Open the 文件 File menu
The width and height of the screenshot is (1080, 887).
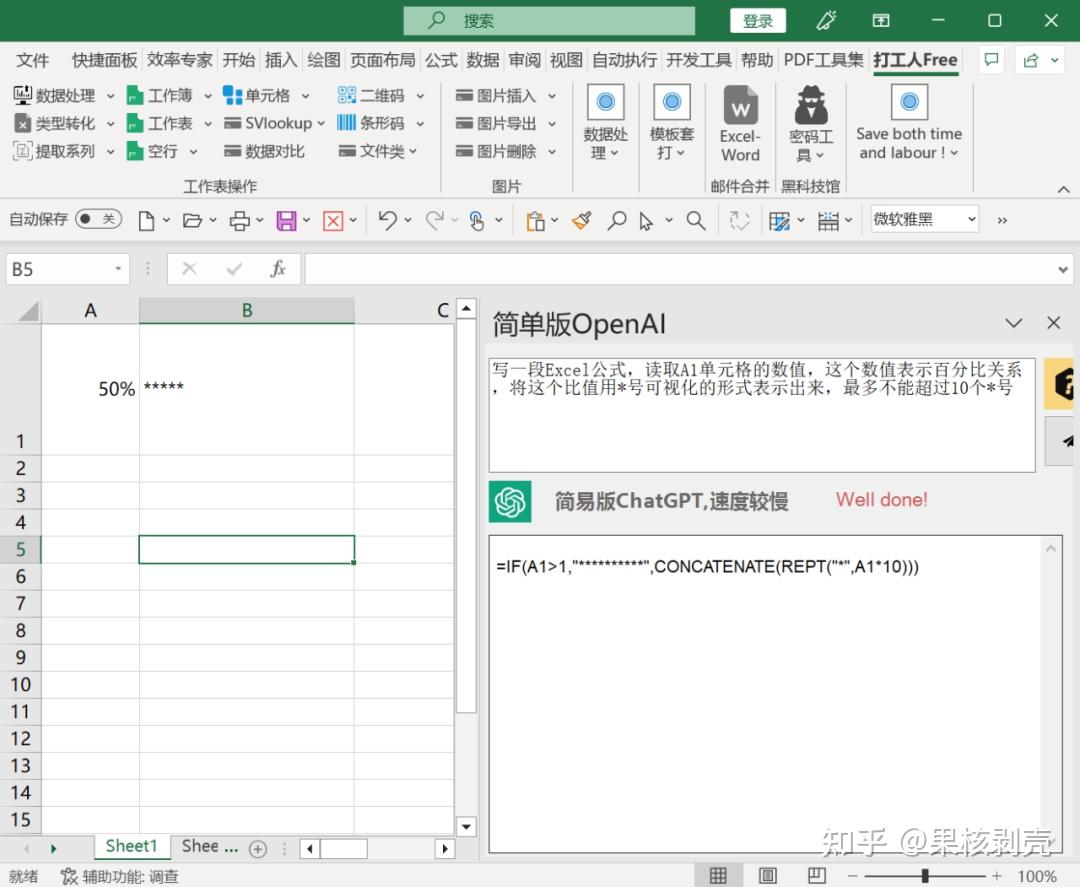click(x=32, y=61)
